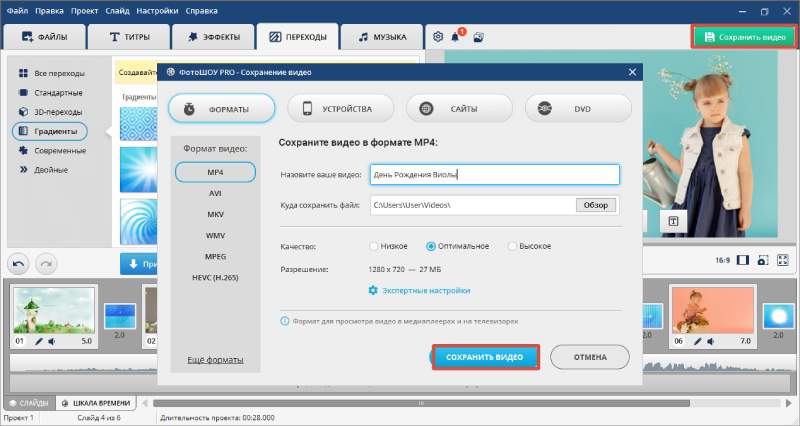Open the Слайд menu
This screenshot has height=426, width=800.
[117, 11]
